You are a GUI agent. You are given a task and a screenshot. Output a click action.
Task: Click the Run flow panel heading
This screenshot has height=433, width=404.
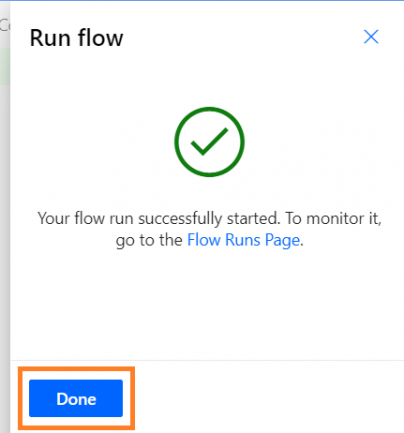[77, 38]
